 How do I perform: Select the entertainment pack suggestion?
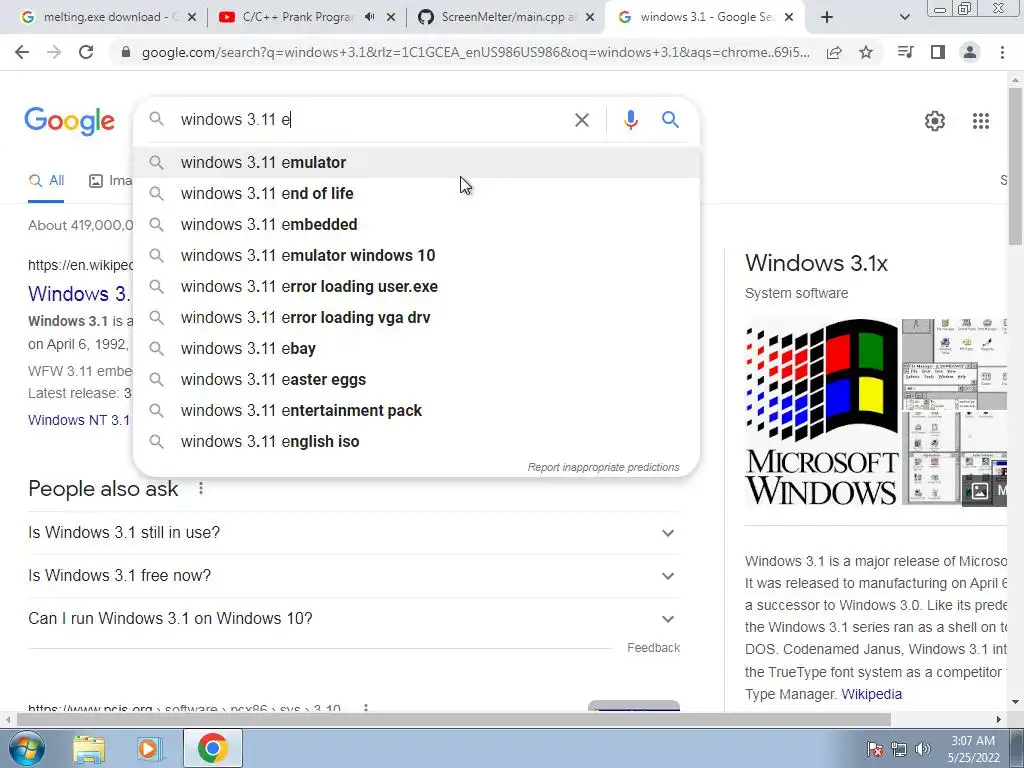coord(416,411)
